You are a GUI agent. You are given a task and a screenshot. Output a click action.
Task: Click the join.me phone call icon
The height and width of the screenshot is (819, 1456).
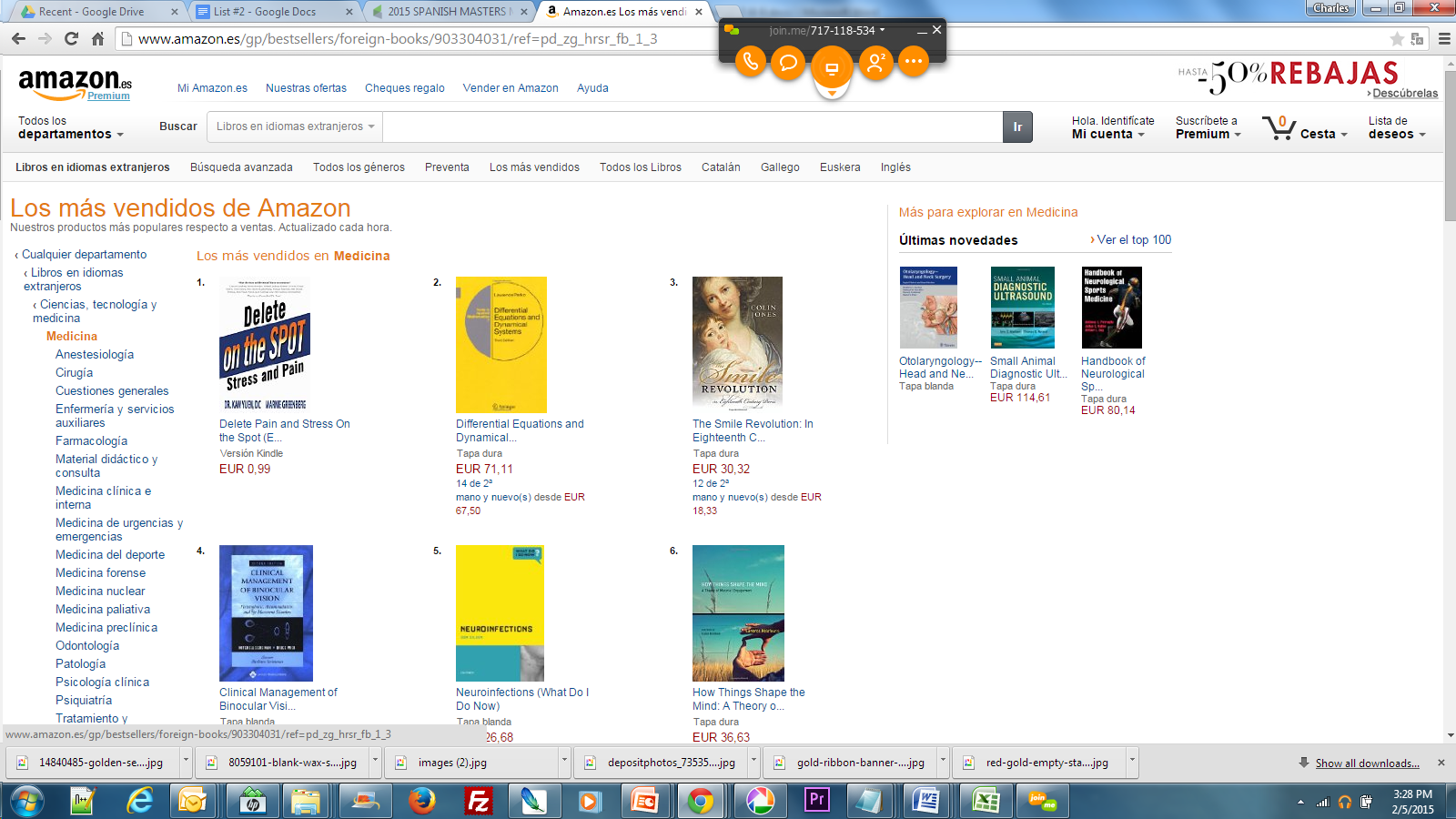(x=750, y=62)
